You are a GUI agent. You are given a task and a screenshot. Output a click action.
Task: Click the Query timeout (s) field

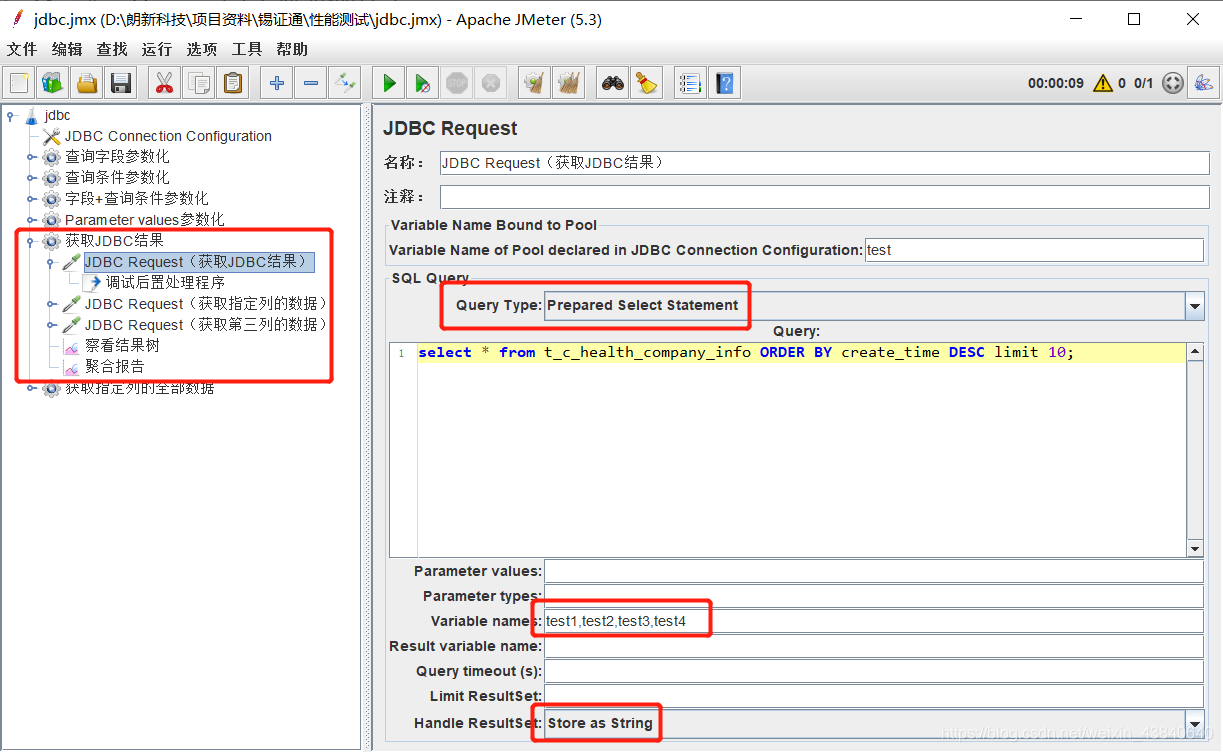(x=874, y=671)
